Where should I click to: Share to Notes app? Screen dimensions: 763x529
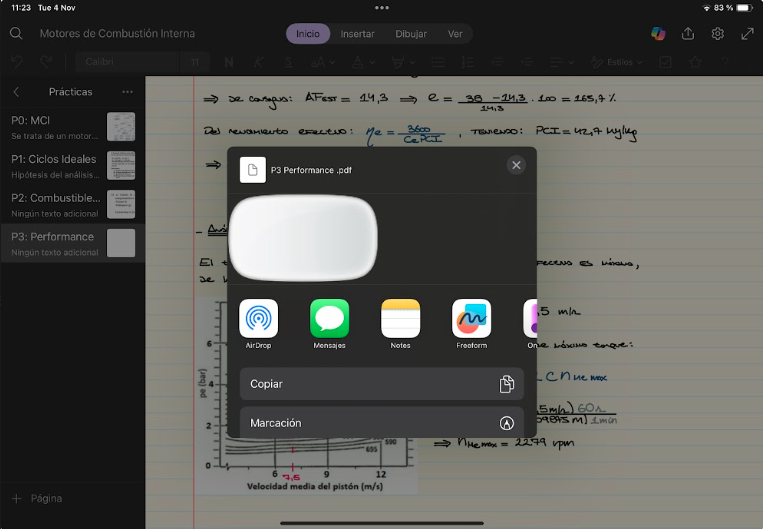click(400, 324)
